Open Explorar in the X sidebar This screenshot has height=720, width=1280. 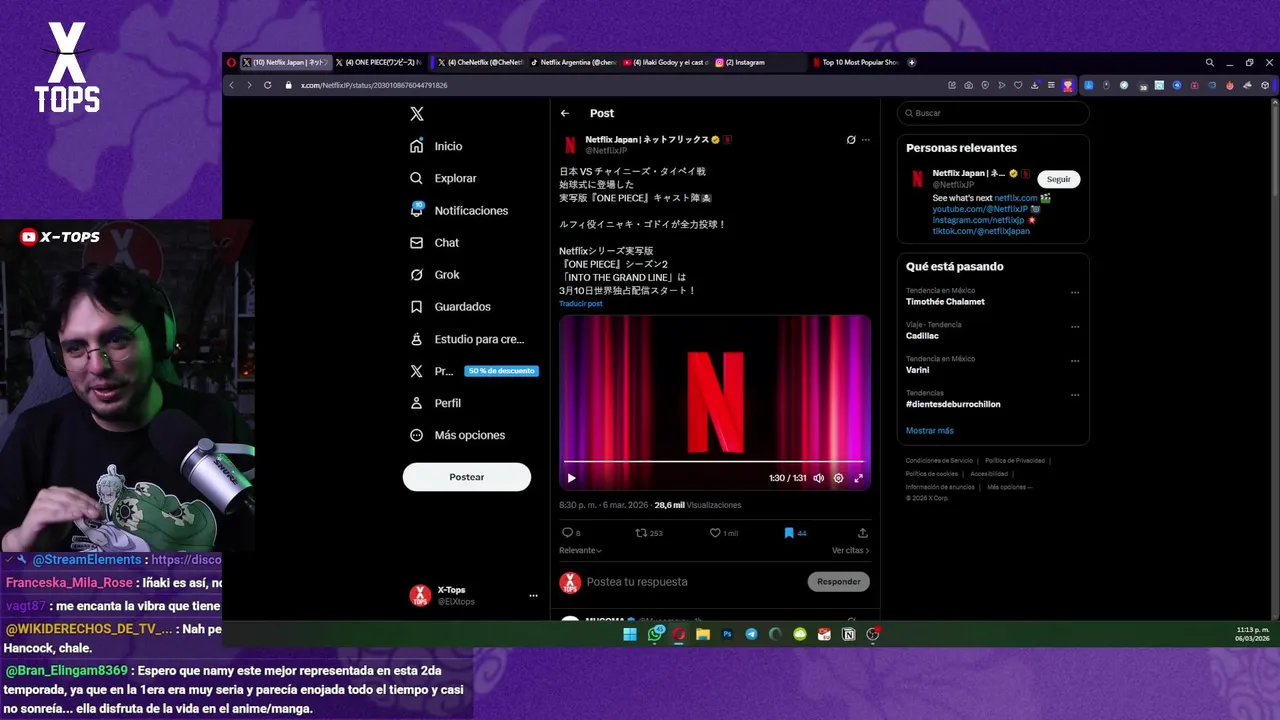coord(443,178)
